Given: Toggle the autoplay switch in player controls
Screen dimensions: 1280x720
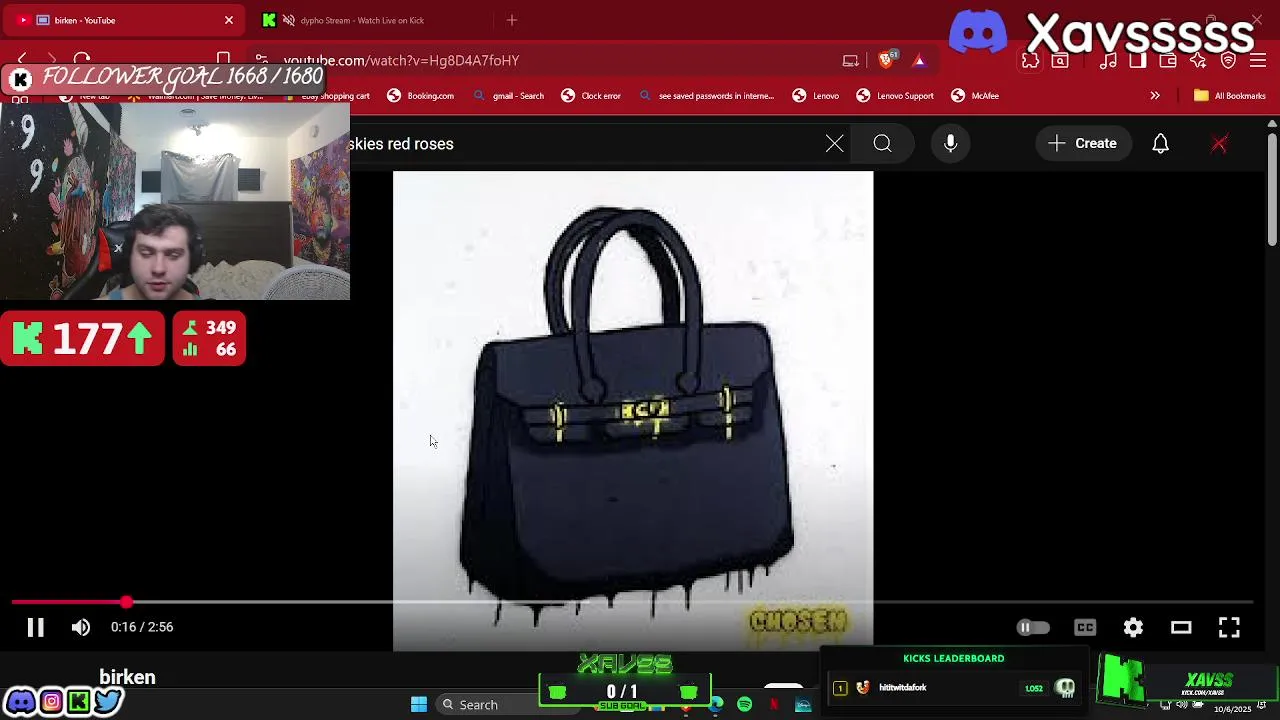Looking at the screenshot, I should click(1033, 627).
